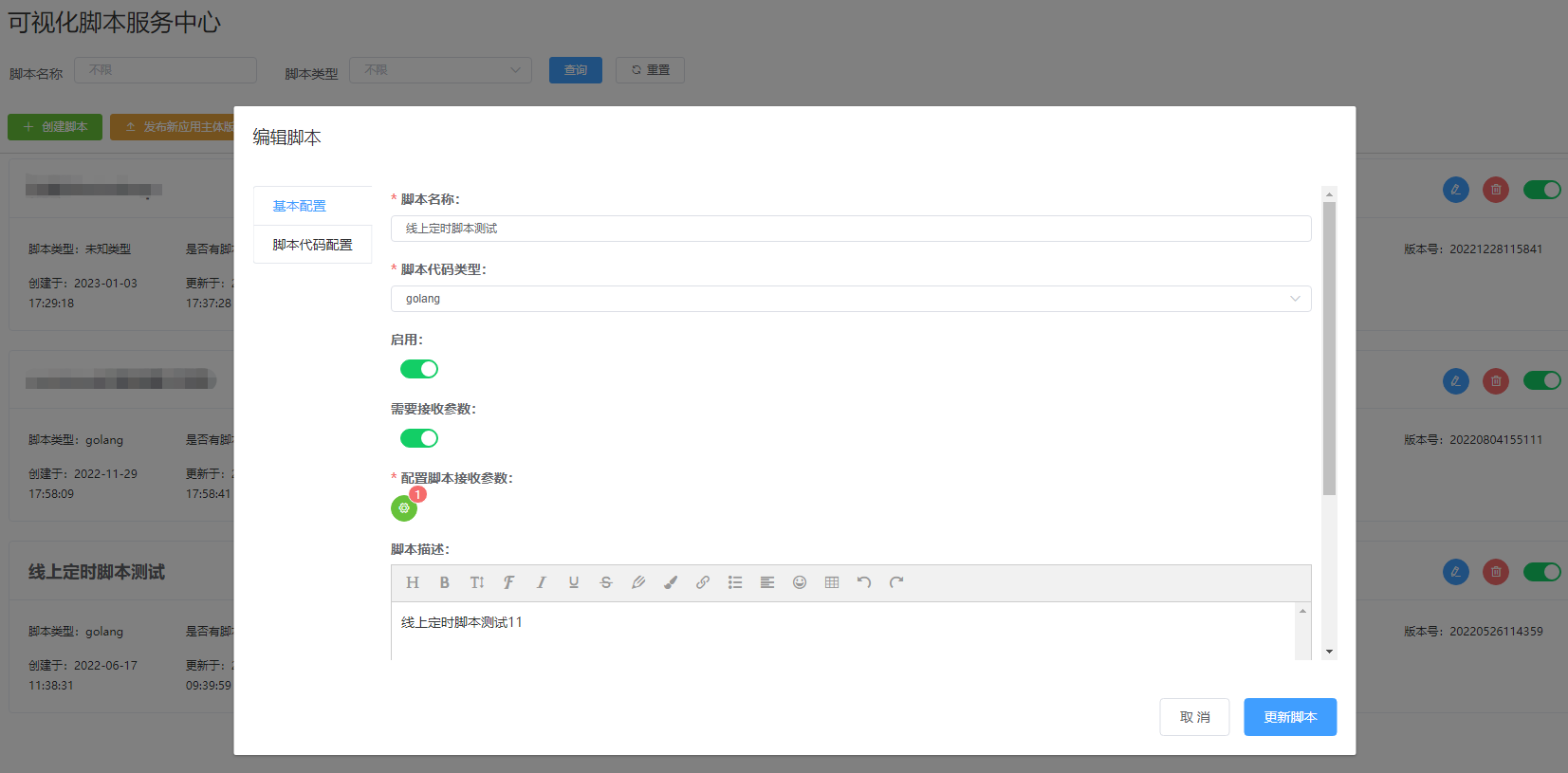Pick a text color with the brush icon
Screen dimensions: 1568x773
tap(671, 582)
